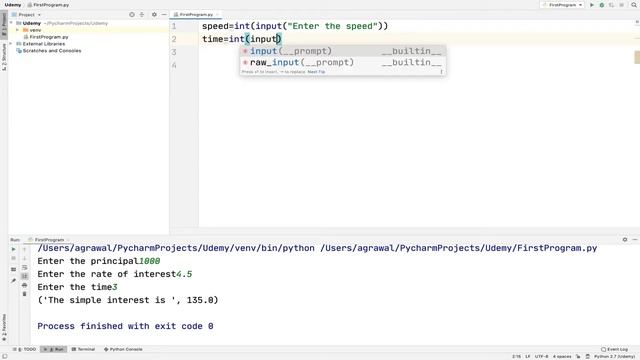Click the yellow warning stripe on editor scrollbar
Viewport: 640px width, 360px height.
tap(637, 57)
